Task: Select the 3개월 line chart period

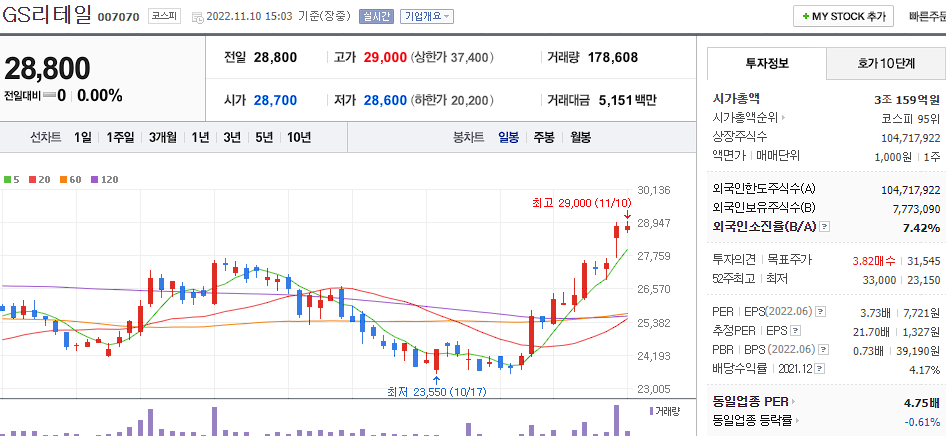Action: click(163, 137)
